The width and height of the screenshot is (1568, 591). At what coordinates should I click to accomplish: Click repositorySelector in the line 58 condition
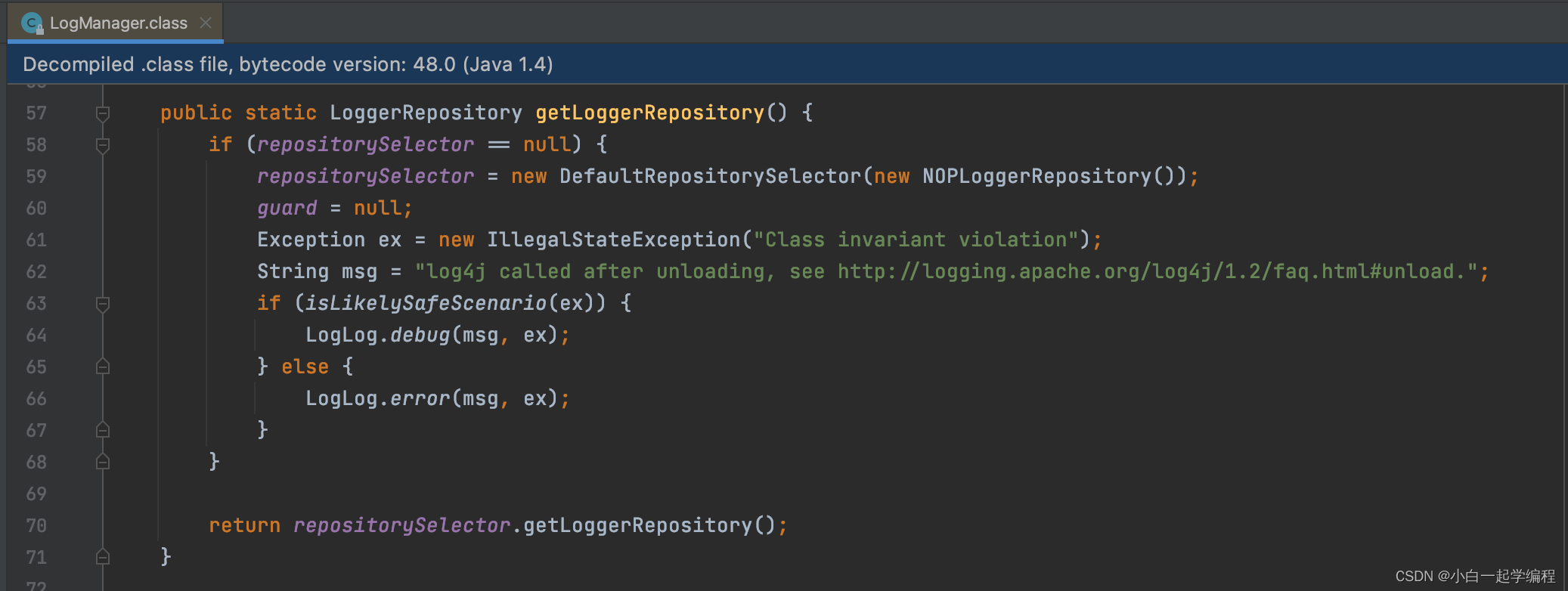[365, 144]
